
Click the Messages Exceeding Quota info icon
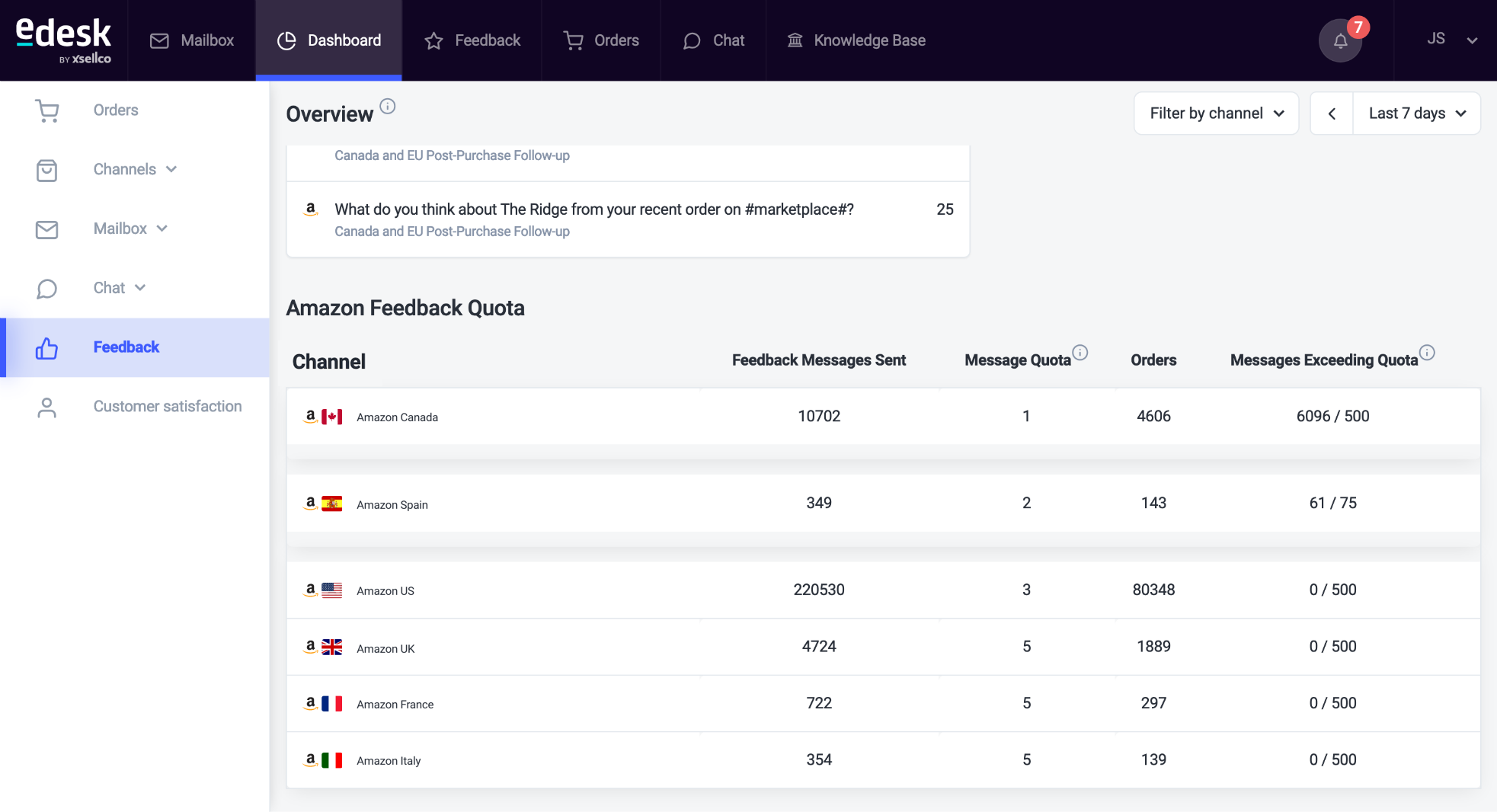1427,352
